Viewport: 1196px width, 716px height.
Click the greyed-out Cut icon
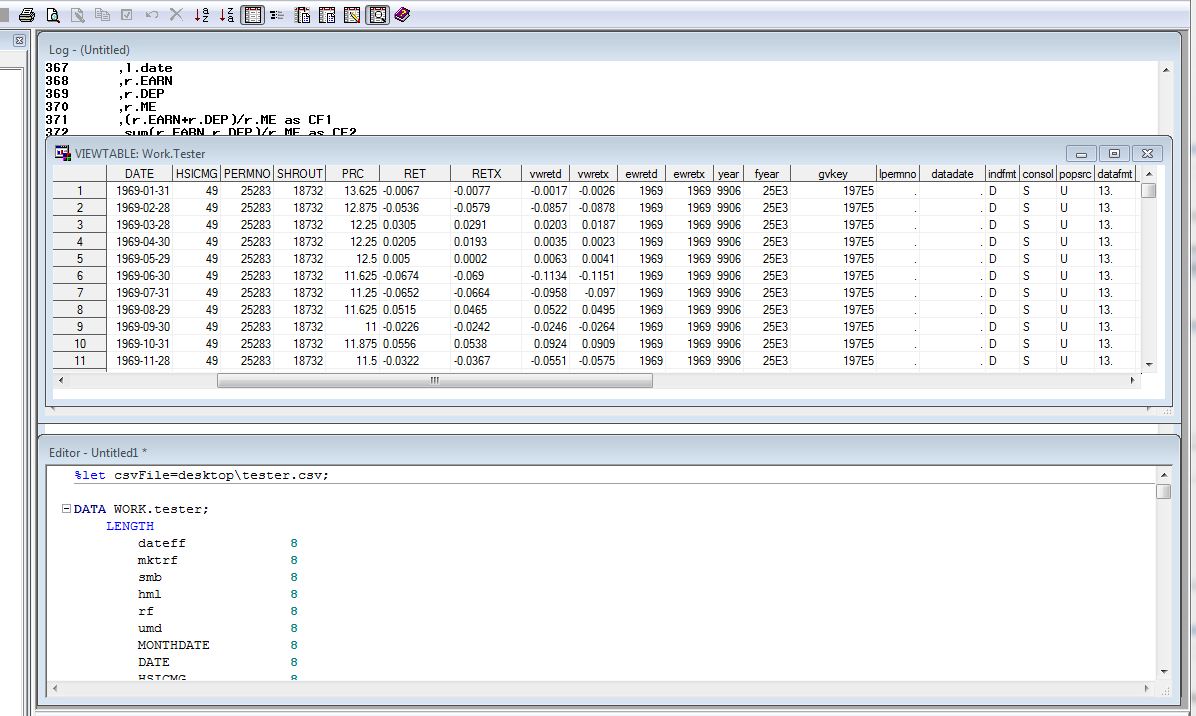[77, 14]
